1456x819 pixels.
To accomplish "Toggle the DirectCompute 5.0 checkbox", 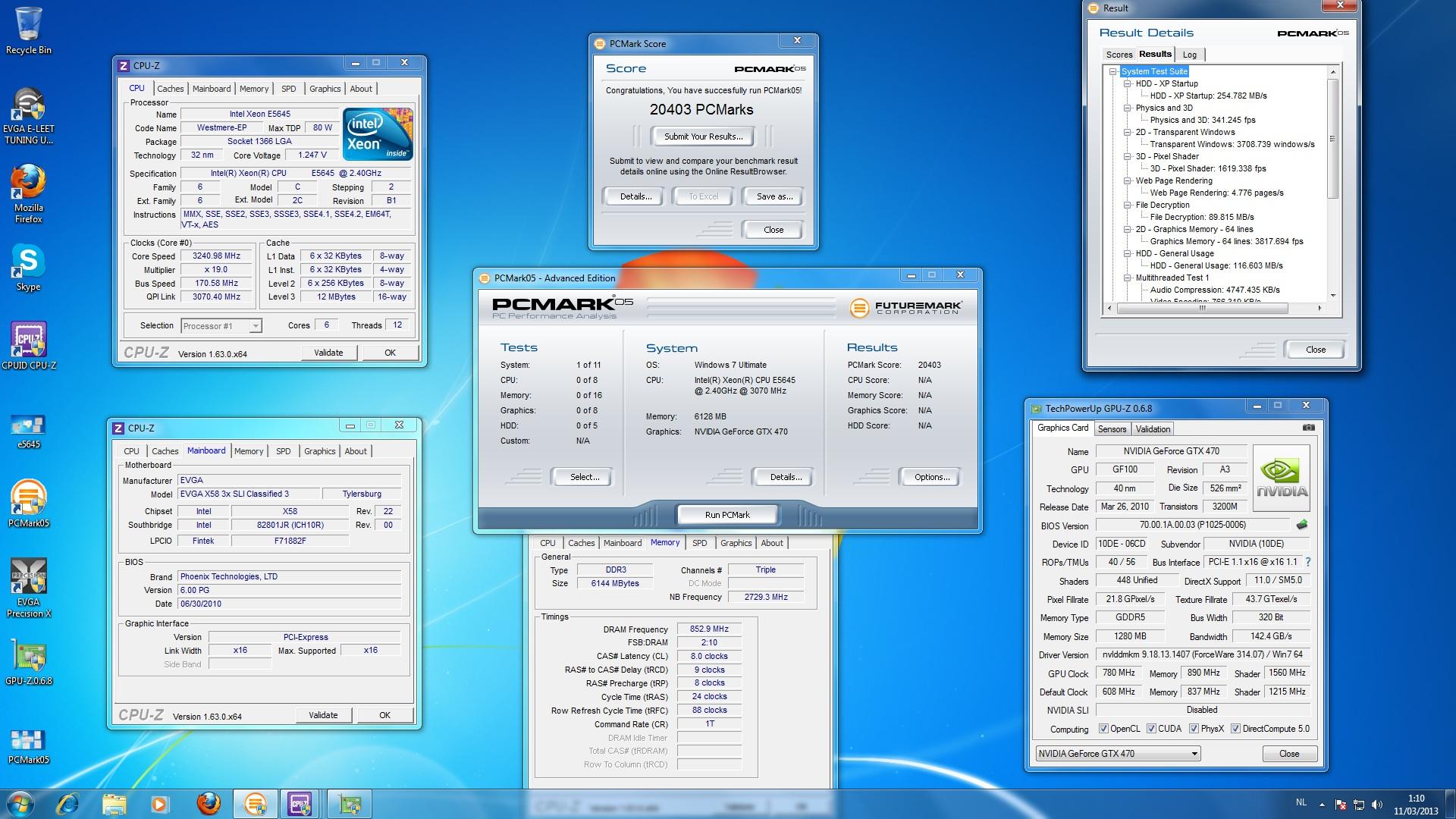I will pyautogui.click(x=1235, y=729).
